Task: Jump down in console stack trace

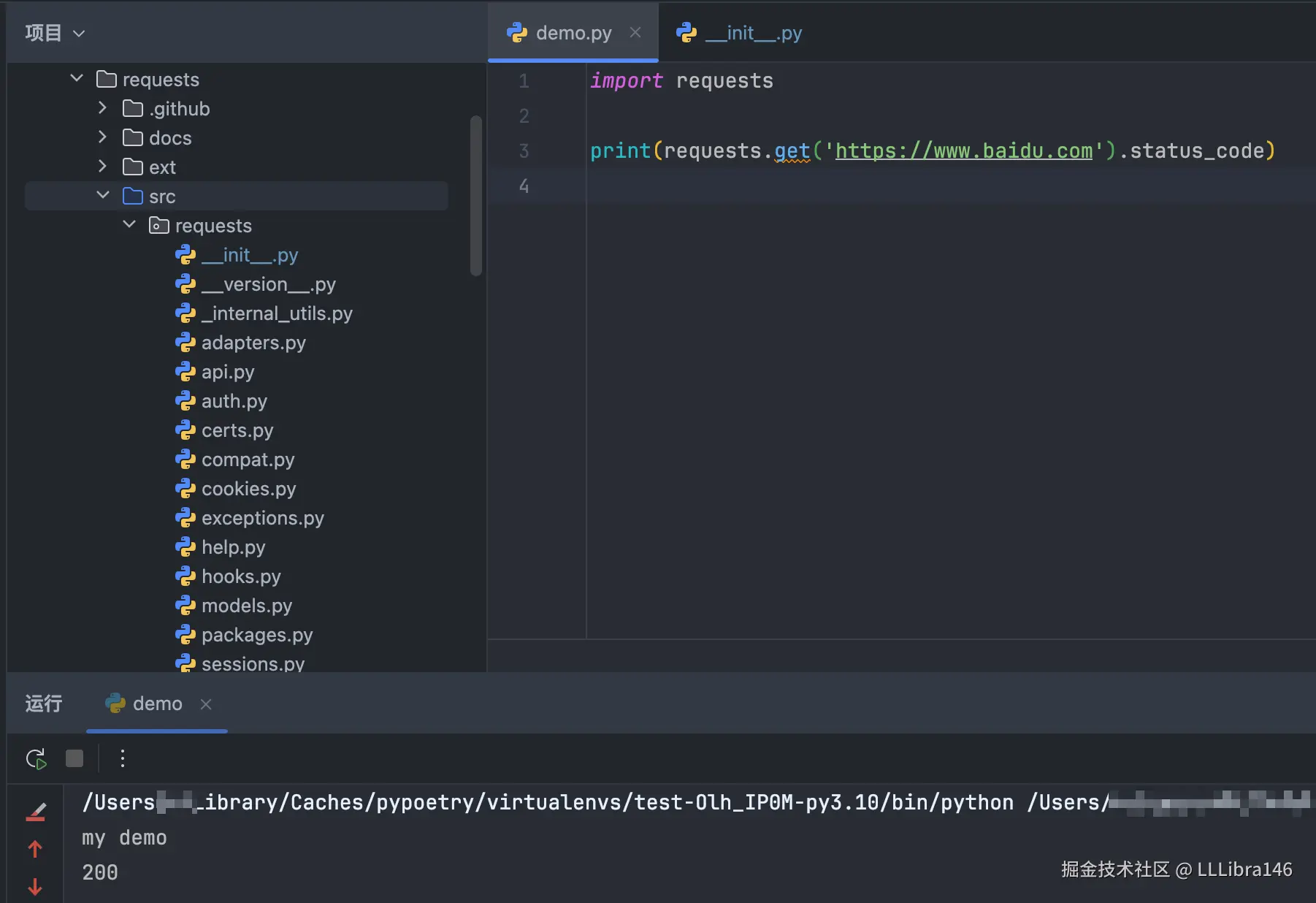Action: click(35, 886)
